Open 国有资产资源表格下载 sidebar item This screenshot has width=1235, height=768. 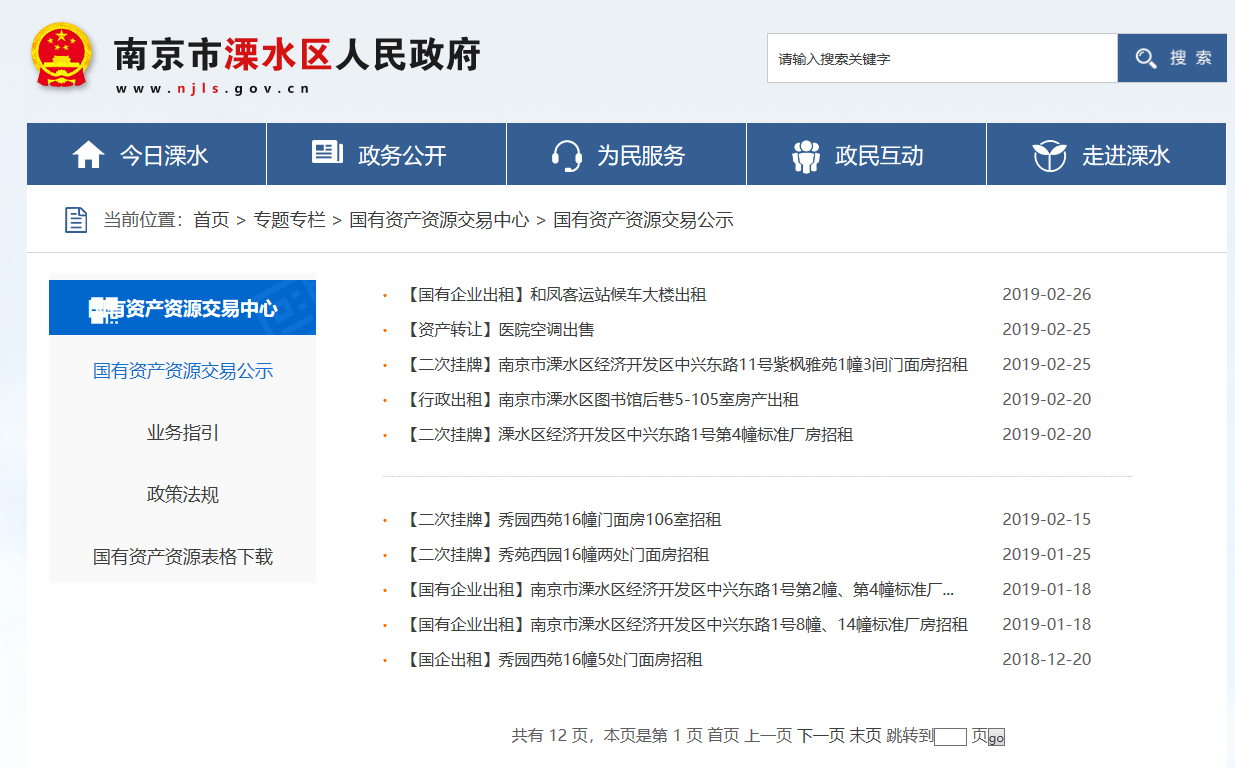click(183, 557)
